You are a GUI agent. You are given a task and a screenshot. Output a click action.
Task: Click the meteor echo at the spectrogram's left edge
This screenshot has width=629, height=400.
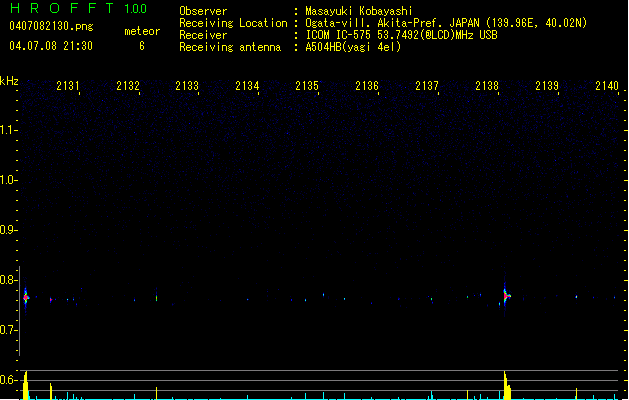point(26,298)
